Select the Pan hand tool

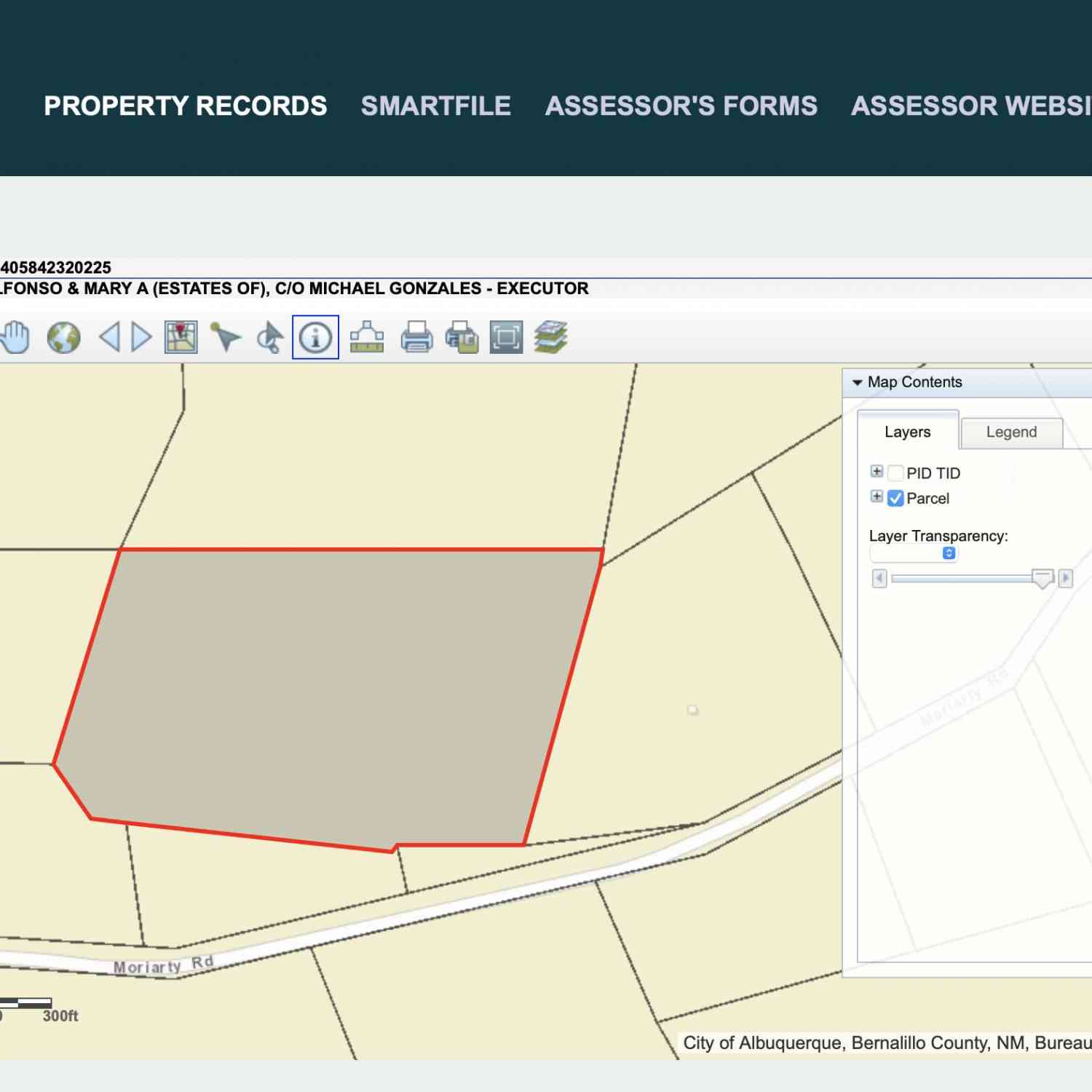point(15,337)
